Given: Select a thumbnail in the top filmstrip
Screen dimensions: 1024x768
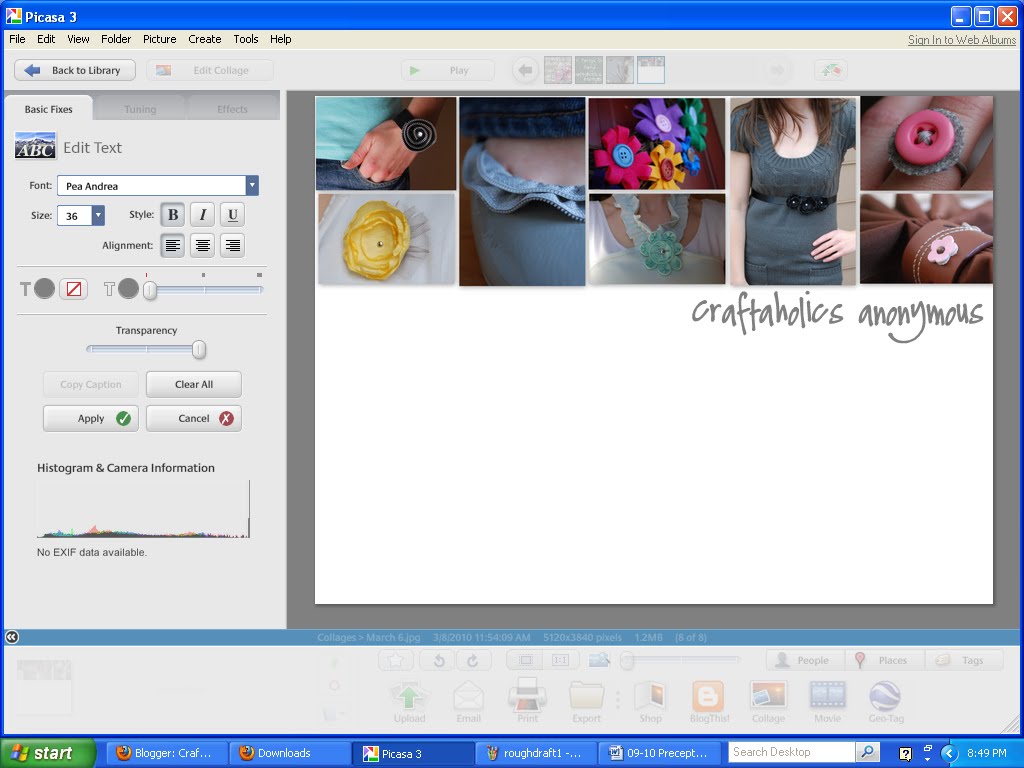Looking at the screenshot, I should tap(651, 69).
